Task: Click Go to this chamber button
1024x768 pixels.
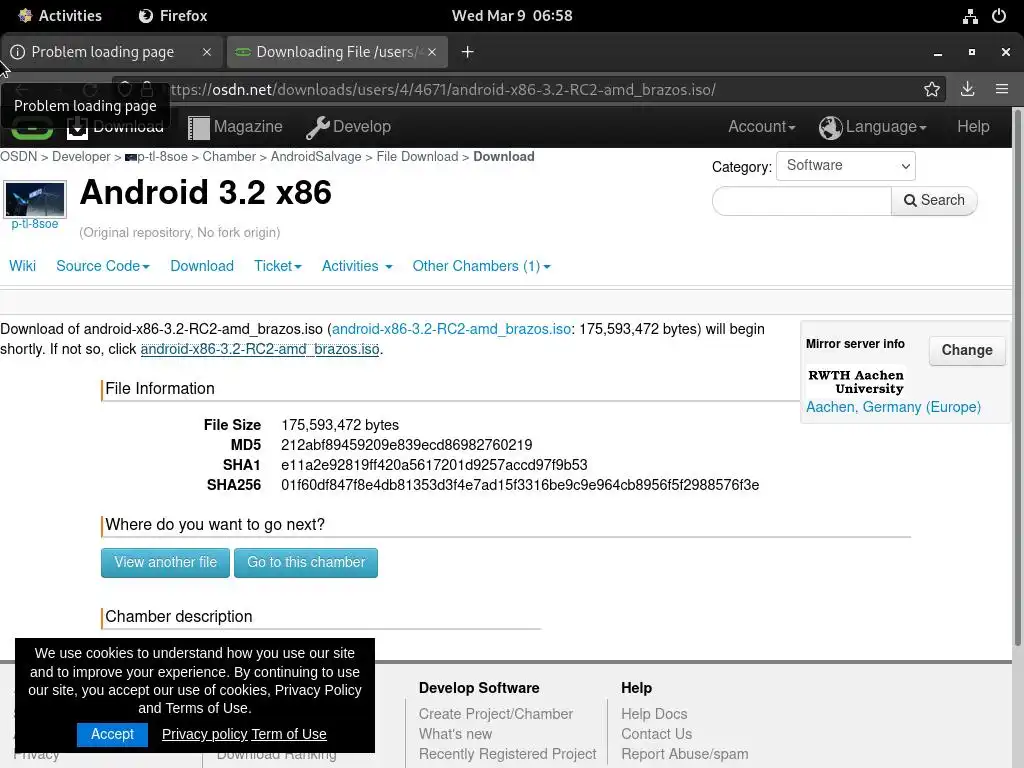Action: (306, 562)
